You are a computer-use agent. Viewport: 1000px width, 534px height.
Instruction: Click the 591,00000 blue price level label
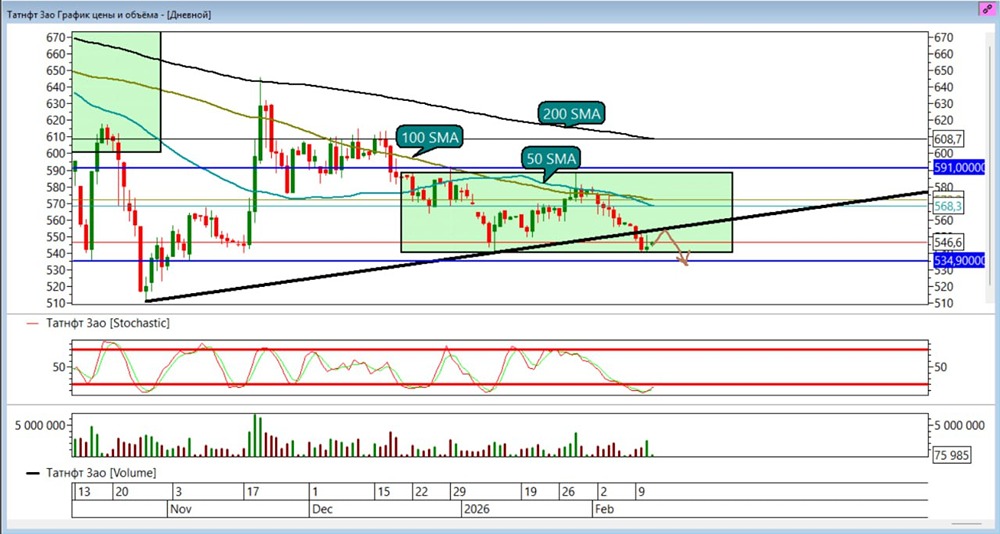pos(960,168)
